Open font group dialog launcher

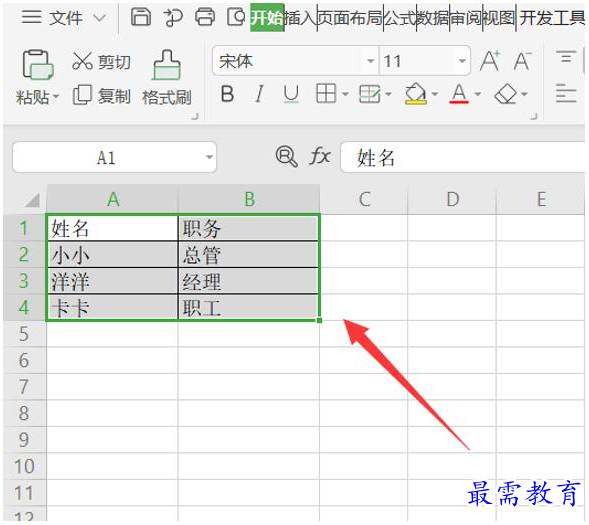tap(534, 116)
